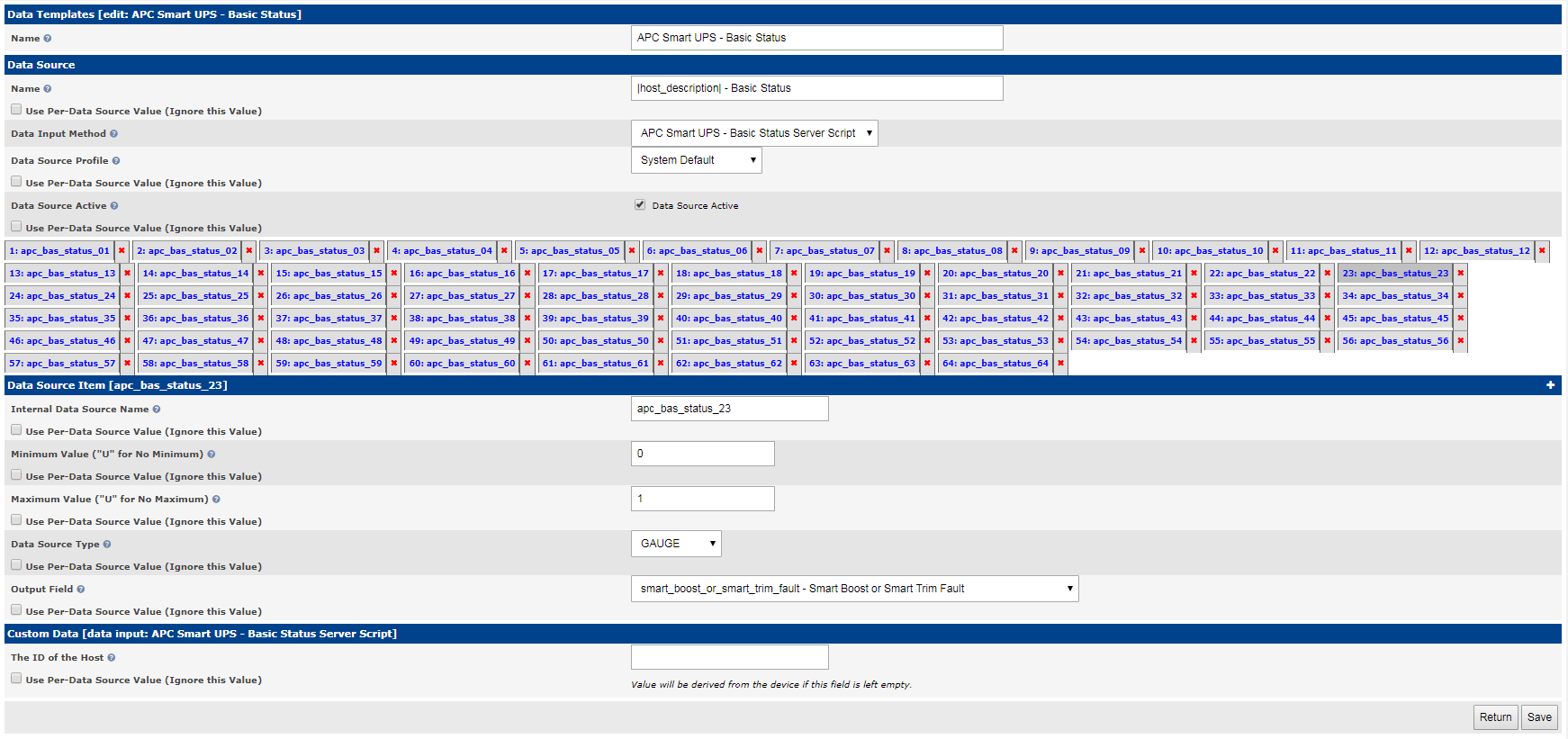Delete data source item apc_bas_status_42
The image size is (1568, 739).
(1060, 319)
